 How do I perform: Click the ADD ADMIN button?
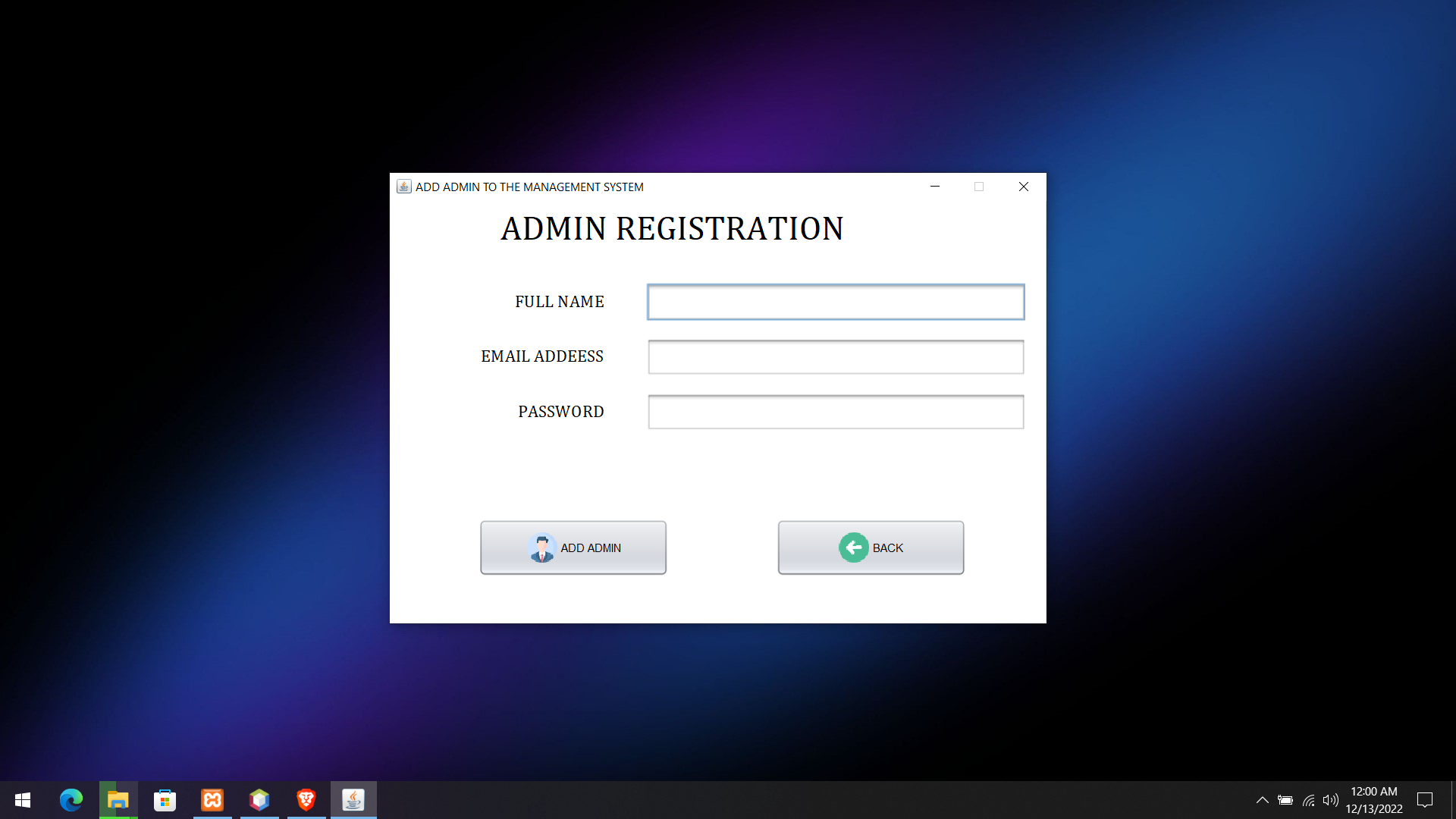(573, 548)
